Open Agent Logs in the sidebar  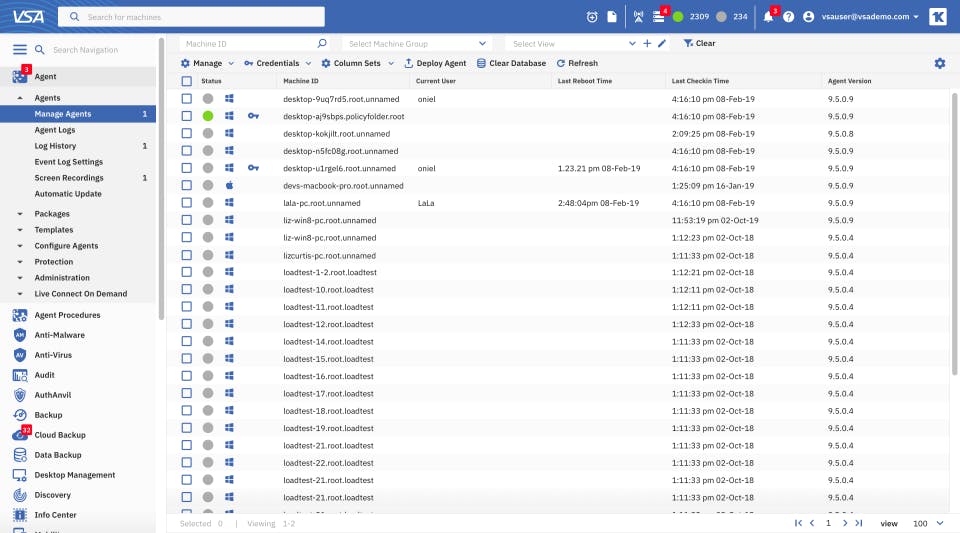55,130
